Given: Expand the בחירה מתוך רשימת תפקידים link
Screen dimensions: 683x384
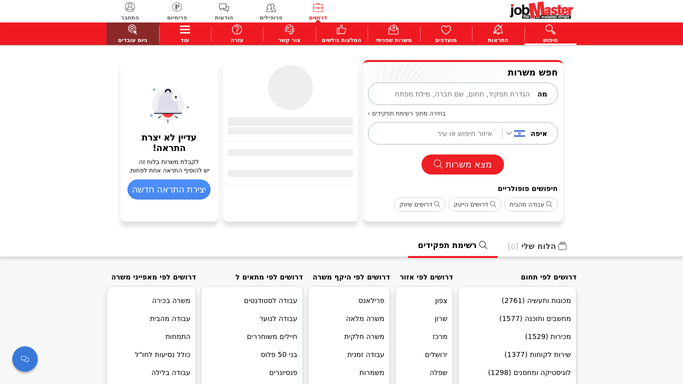Looking at the screenshot, I should [x=406, y=114].
